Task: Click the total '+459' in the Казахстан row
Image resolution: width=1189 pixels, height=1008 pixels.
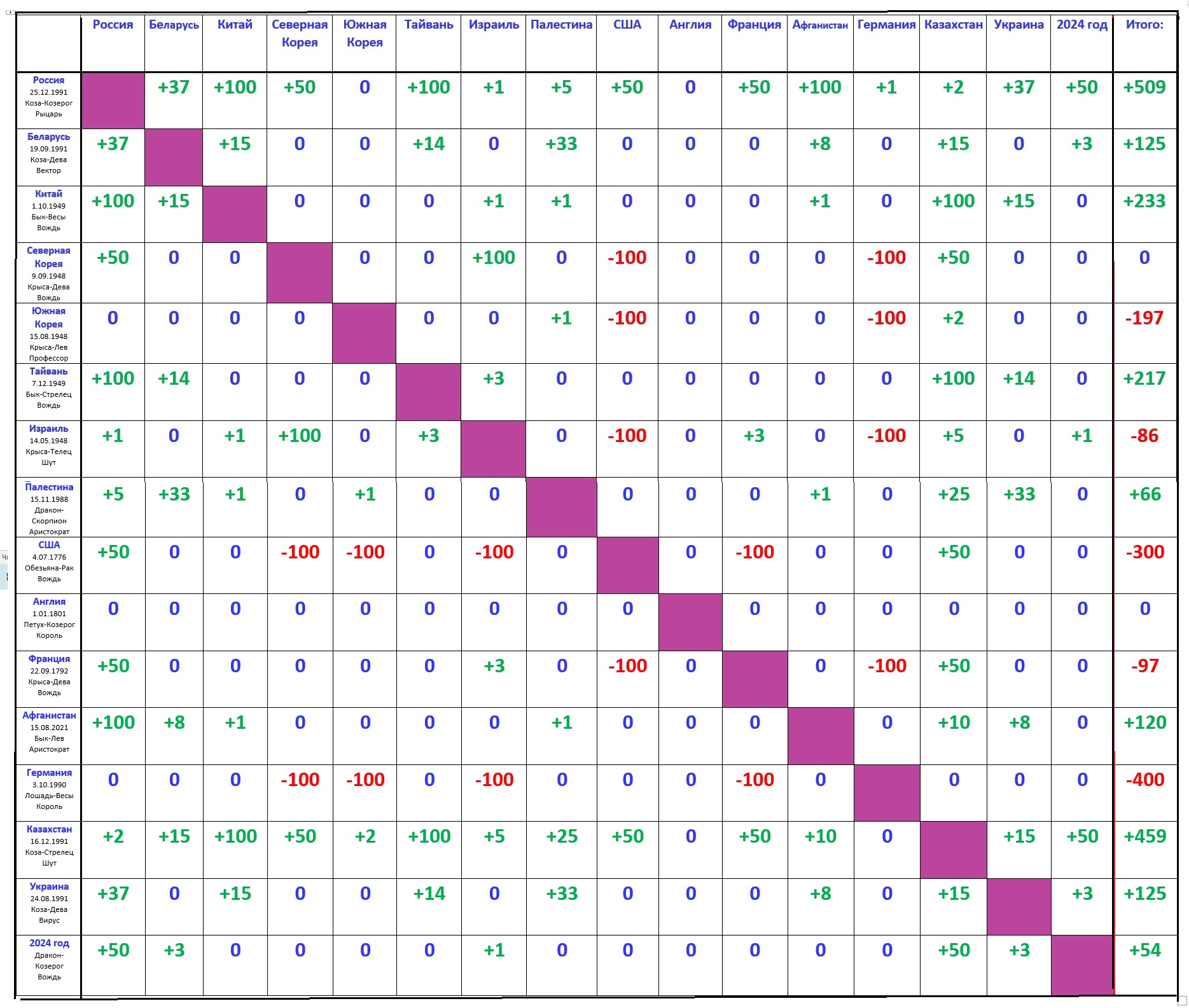Action: pos(1145,836)
